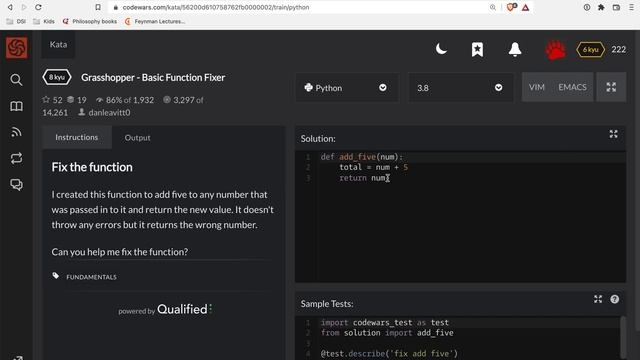Open notifications bell icon
Screen dimensions: 640x360
(515, 49)
